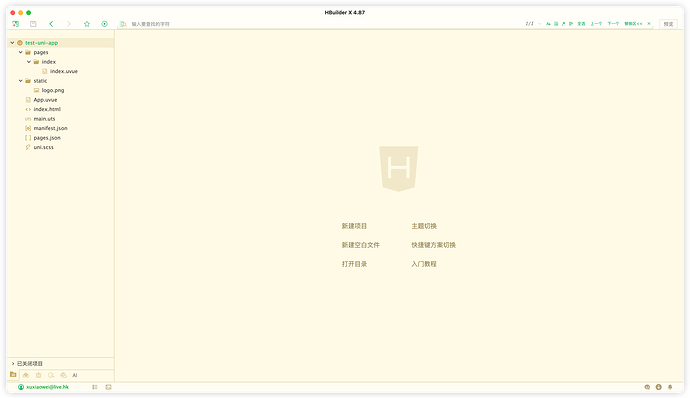Click the logo.png image file icon

(37, 90)
